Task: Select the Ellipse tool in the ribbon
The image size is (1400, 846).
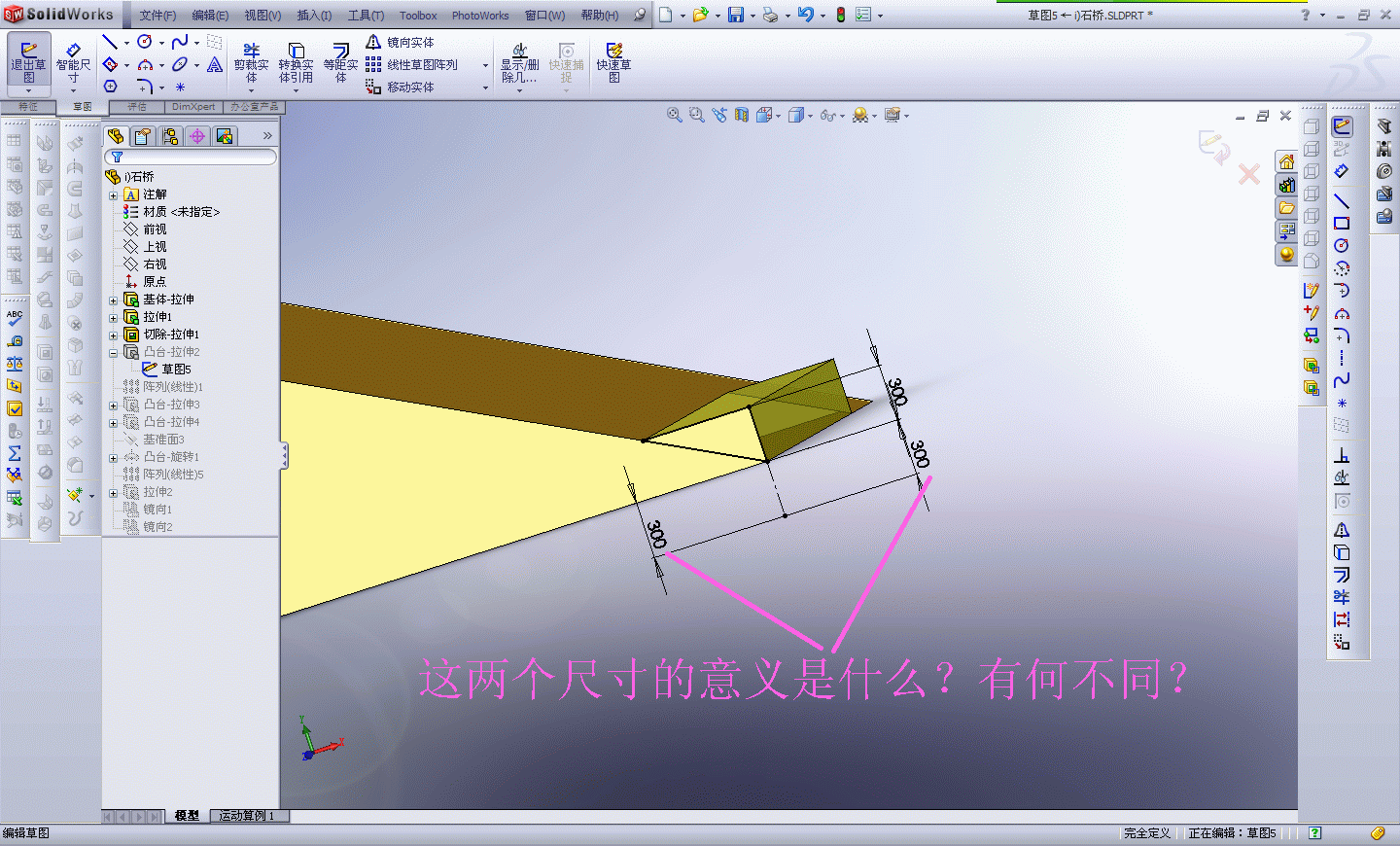Action: pyautogui.click(x=180, y=65)
